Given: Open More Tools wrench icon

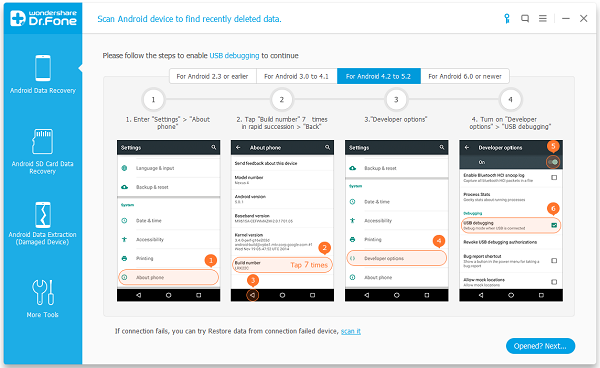Looking at the screenshot, I should [42, 292].
